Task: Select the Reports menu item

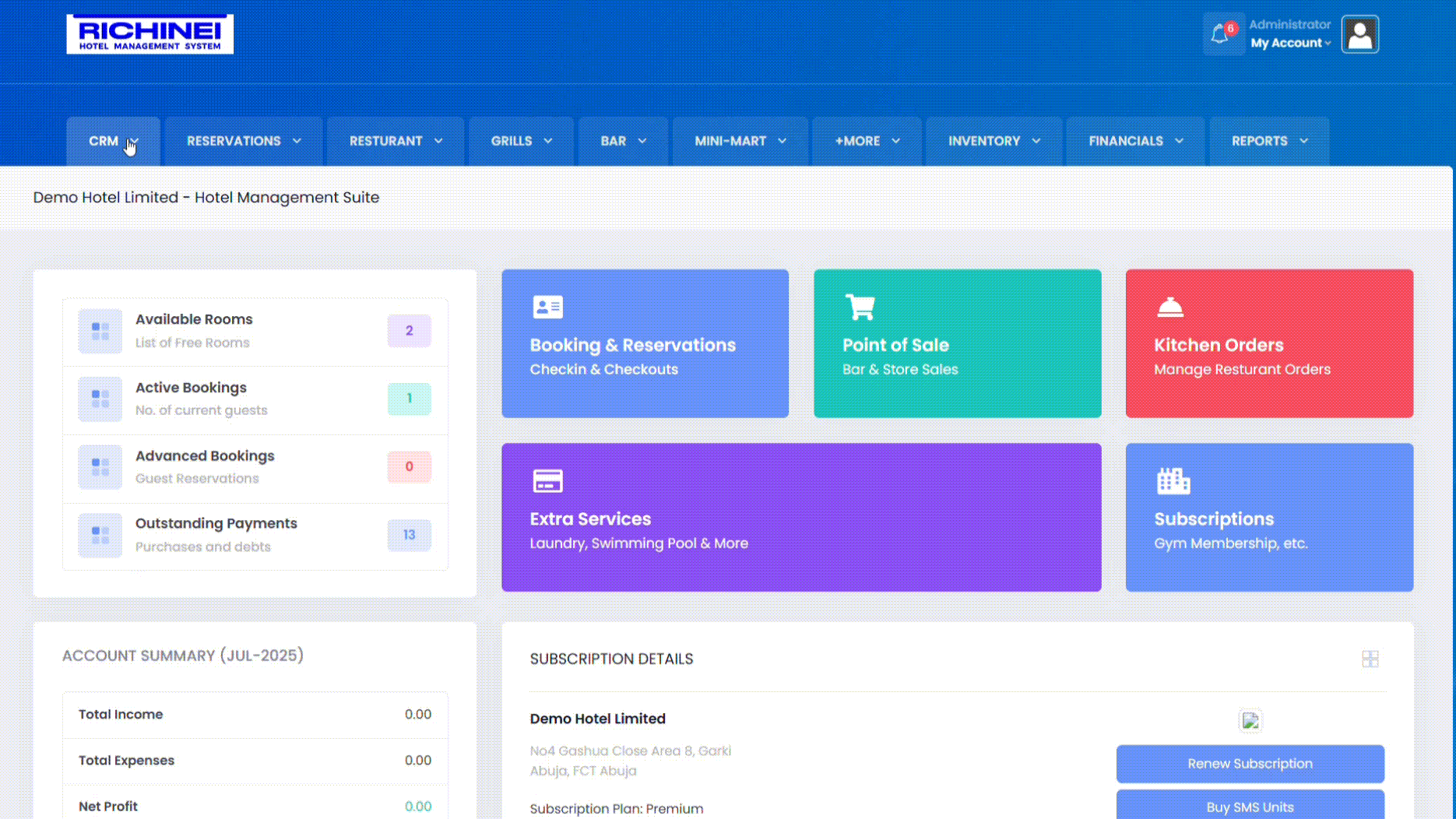Action: click(1268, 141)
